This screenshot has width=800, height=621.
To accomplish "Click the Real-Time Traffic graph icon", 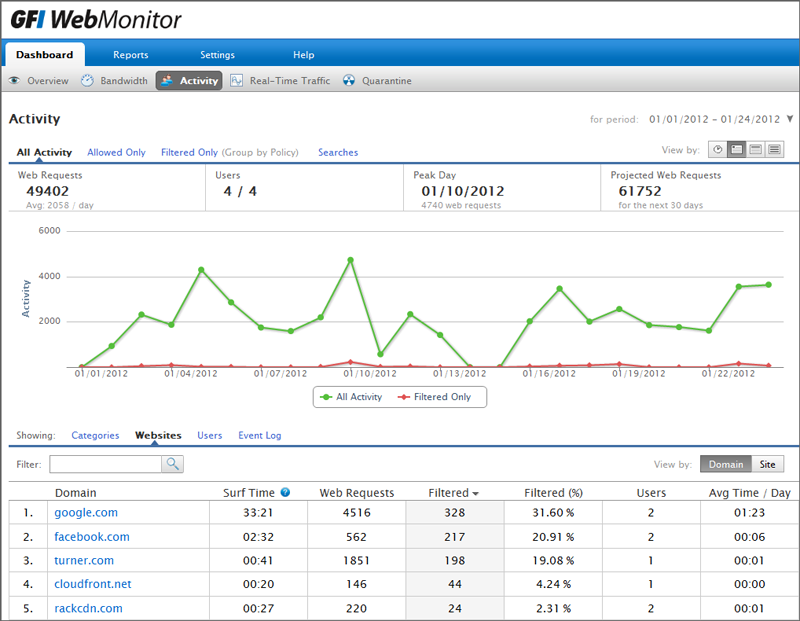I will click(x=236, y=81).
